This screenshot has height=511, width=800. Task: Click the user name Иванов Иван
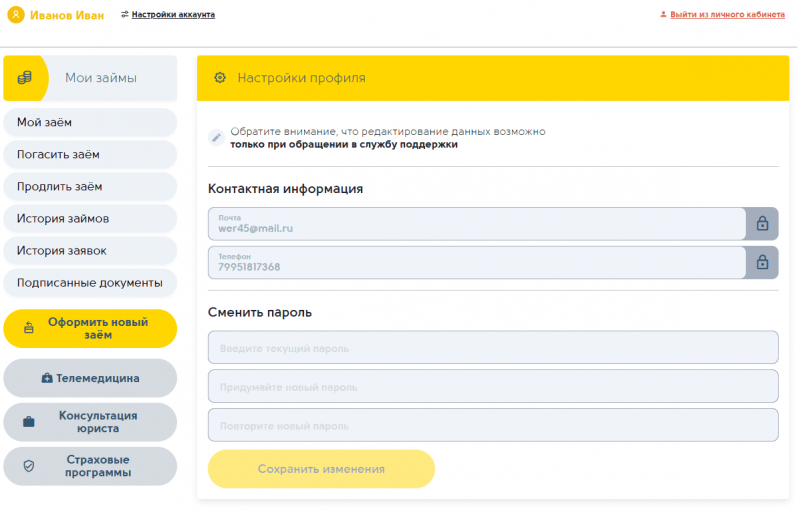pos(67,15)
